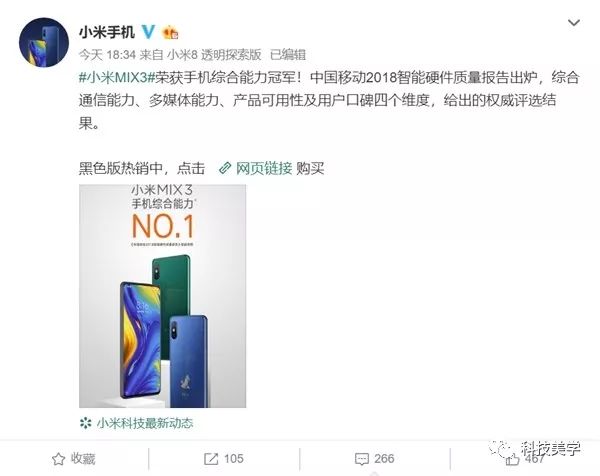Screen dimensions: 600x476
Task: Click the repost icon with 105
Action: 211,459
